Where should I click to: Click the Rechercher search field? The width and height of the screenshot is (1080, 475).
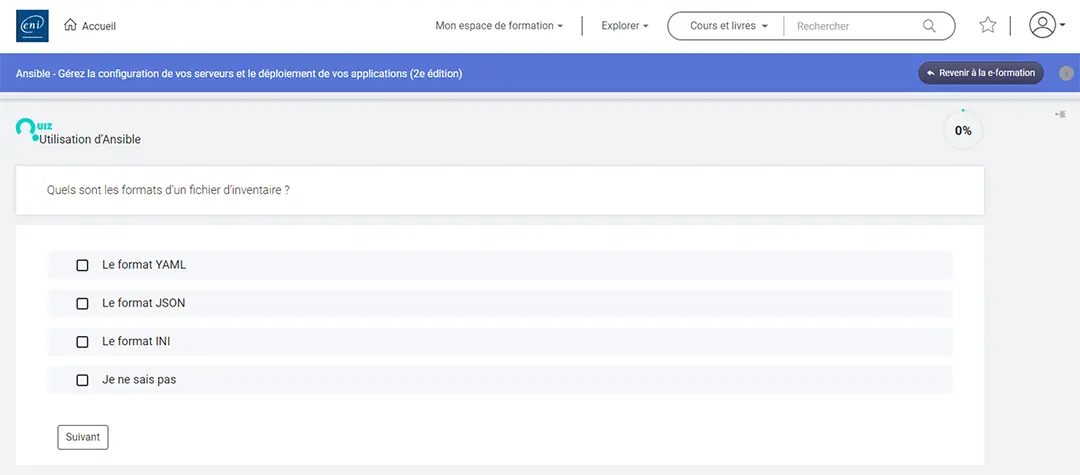(855, 26)
